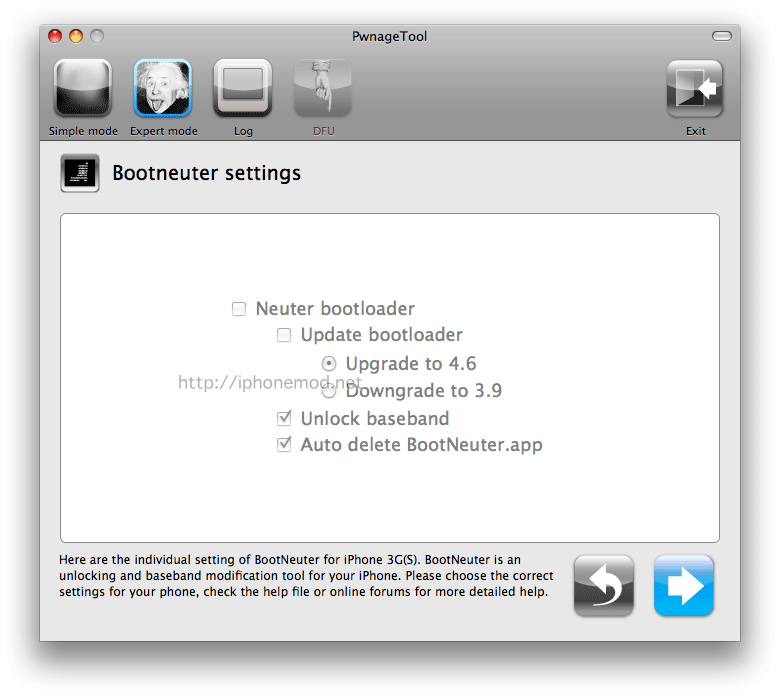Go back with the curved arrow button

click(x=603, y=586)
